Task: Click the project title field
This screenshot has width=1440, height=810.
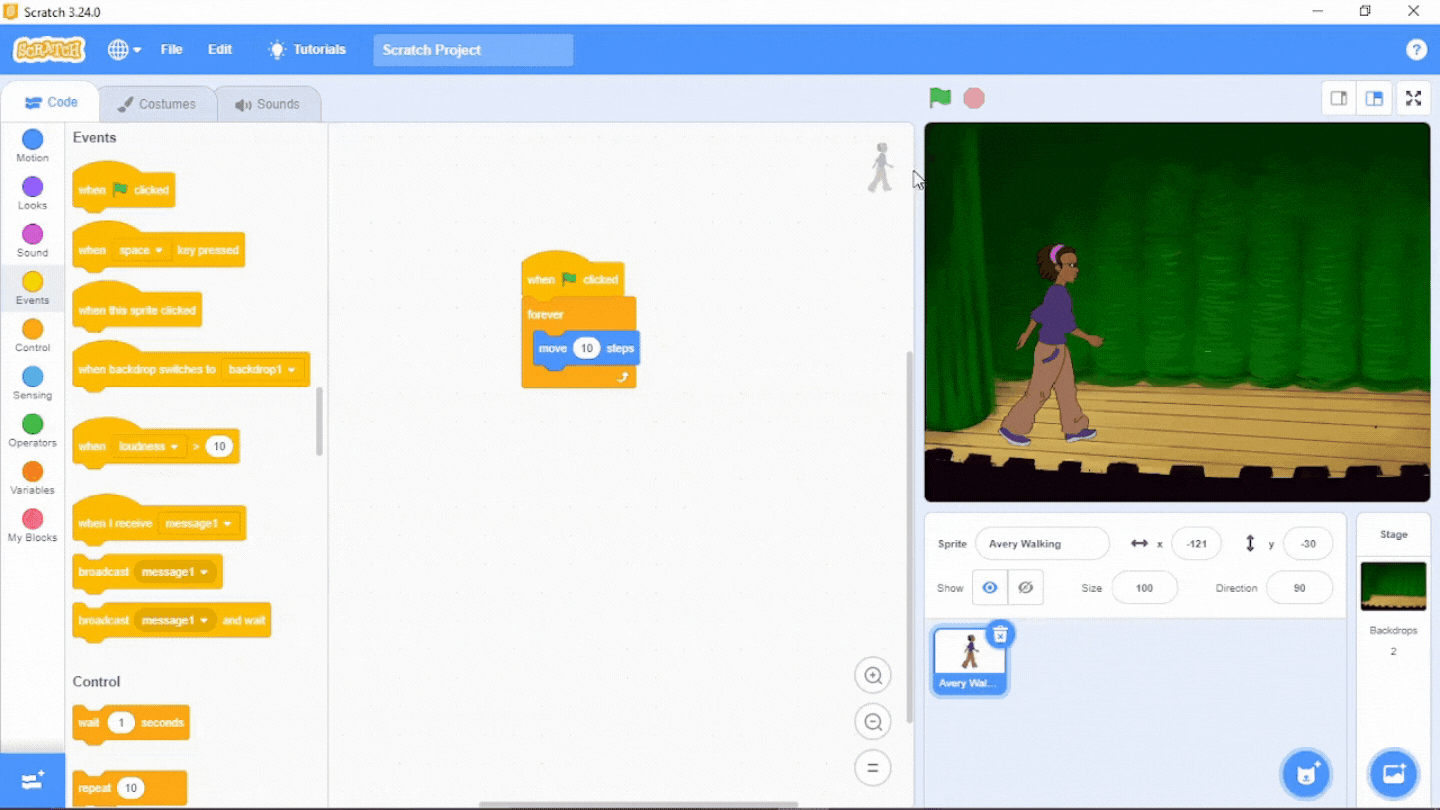Action: tap(473, 50)
